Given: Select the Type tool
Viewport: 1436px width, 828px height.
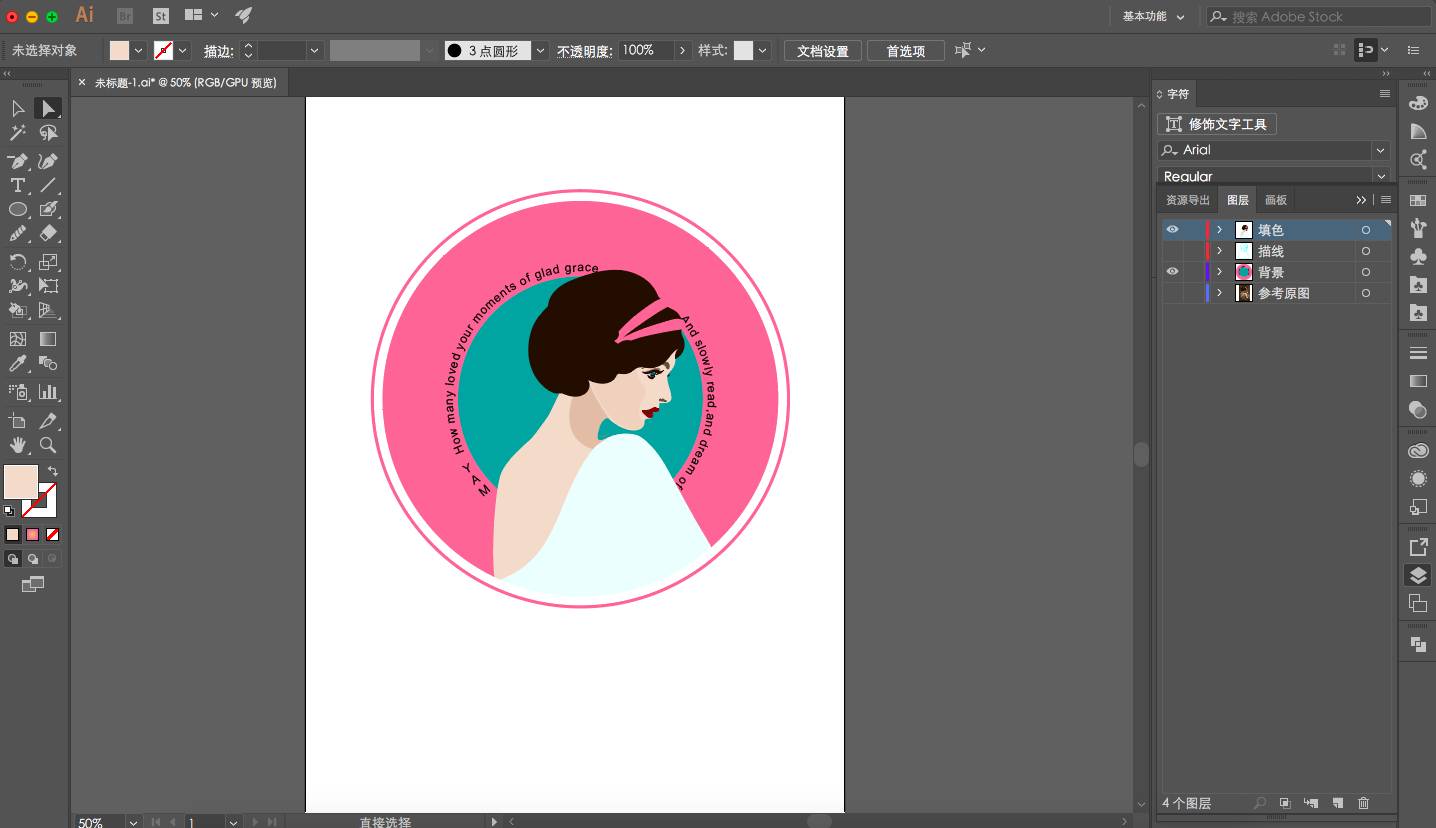Looking at the screenshot, I should 17,185.
